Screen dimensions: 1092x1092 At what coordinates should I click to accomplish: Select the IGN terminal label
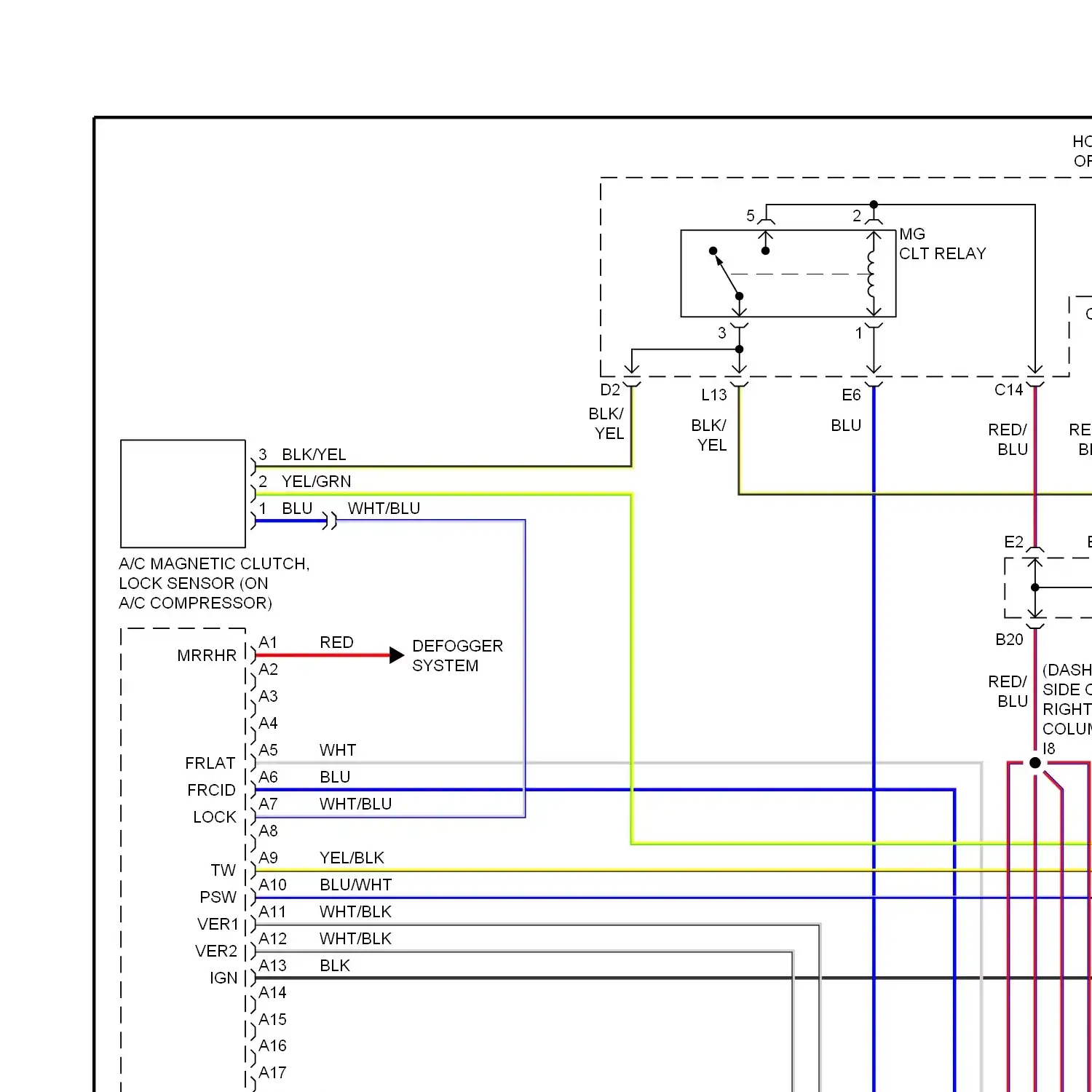(223, 978)
